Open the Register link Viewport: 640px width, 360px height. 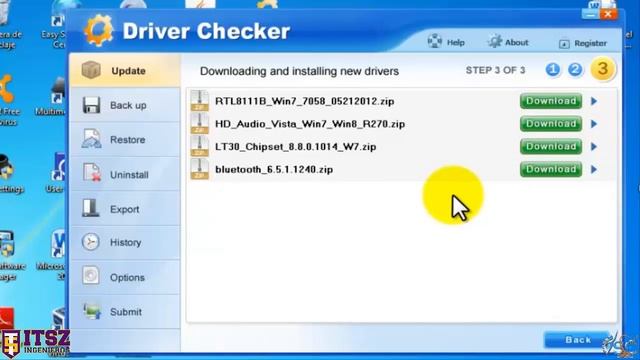[590, 43]
